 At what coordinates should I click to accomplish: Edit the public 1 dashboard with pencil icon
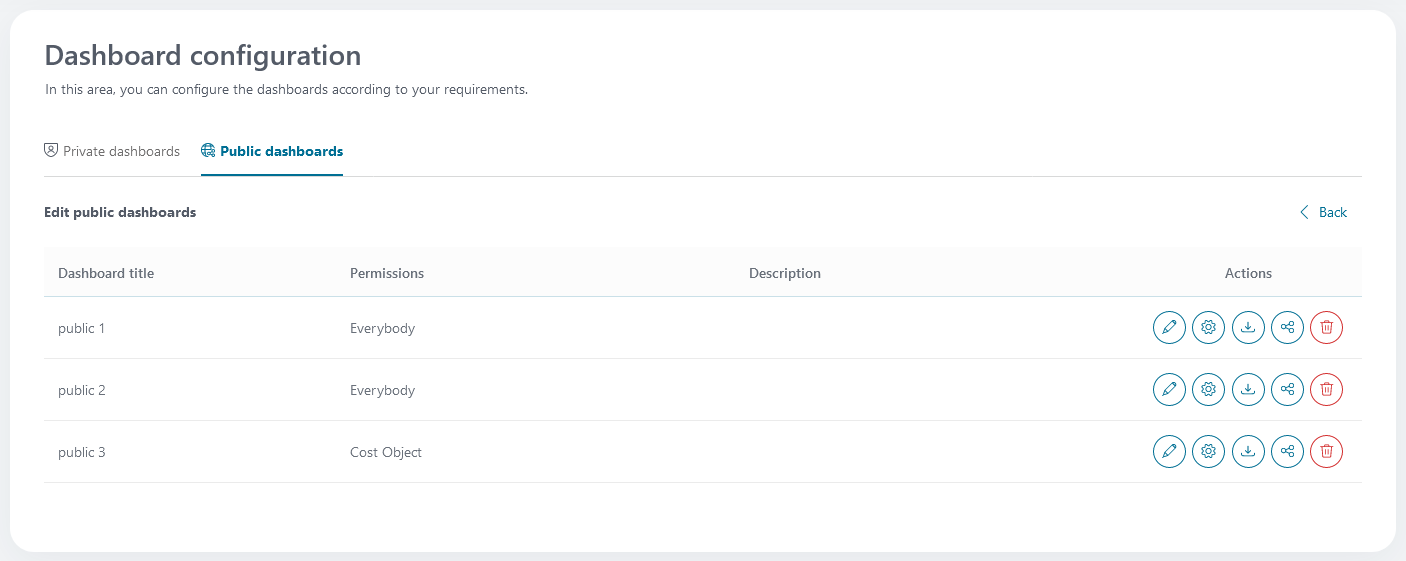1169,327
